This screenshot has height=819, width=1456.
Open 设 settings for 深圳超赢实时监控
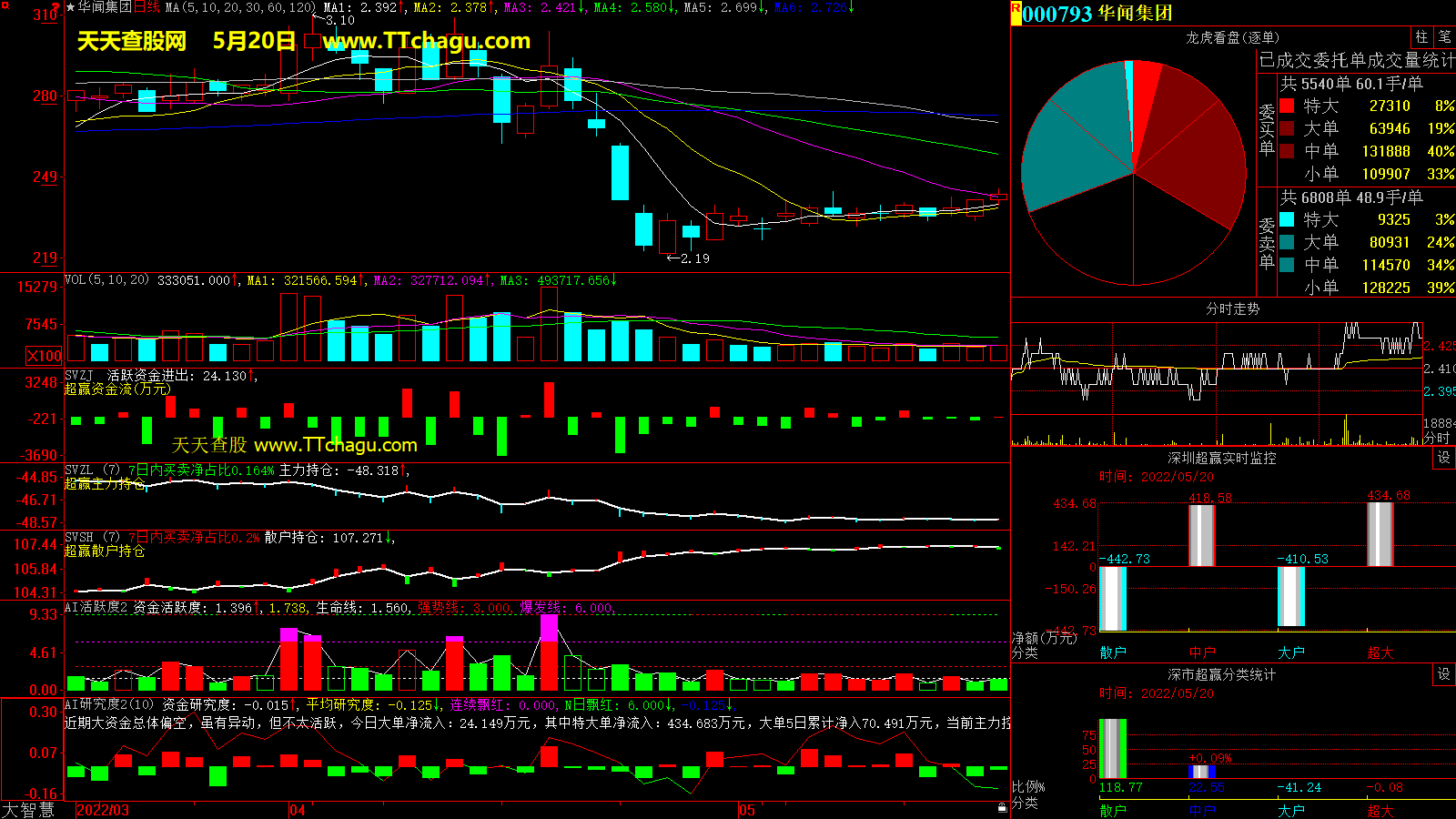(x=1444, y=458)
